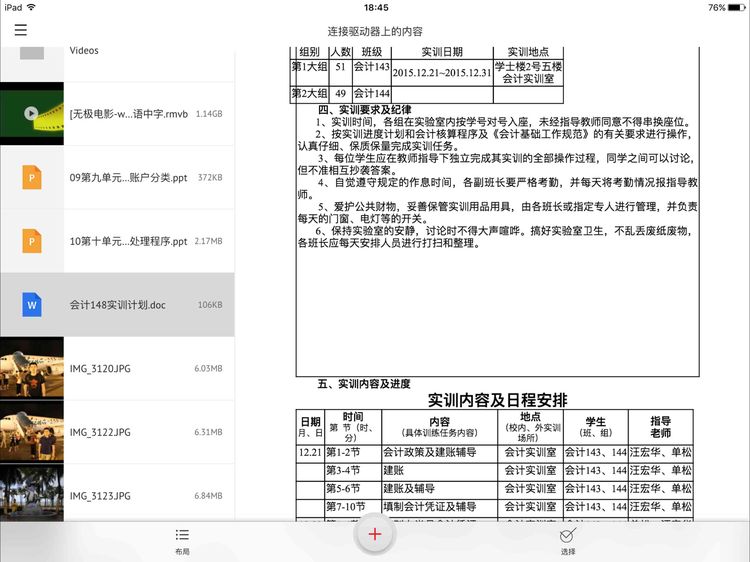Open the hamburger menu

(x=21, y=31)
